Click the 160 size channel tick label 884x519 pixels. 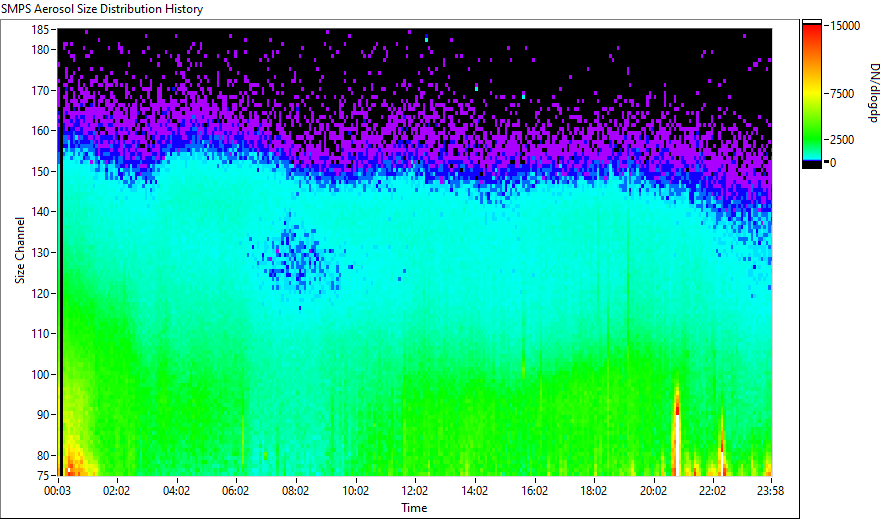click(x=39, y=131)
